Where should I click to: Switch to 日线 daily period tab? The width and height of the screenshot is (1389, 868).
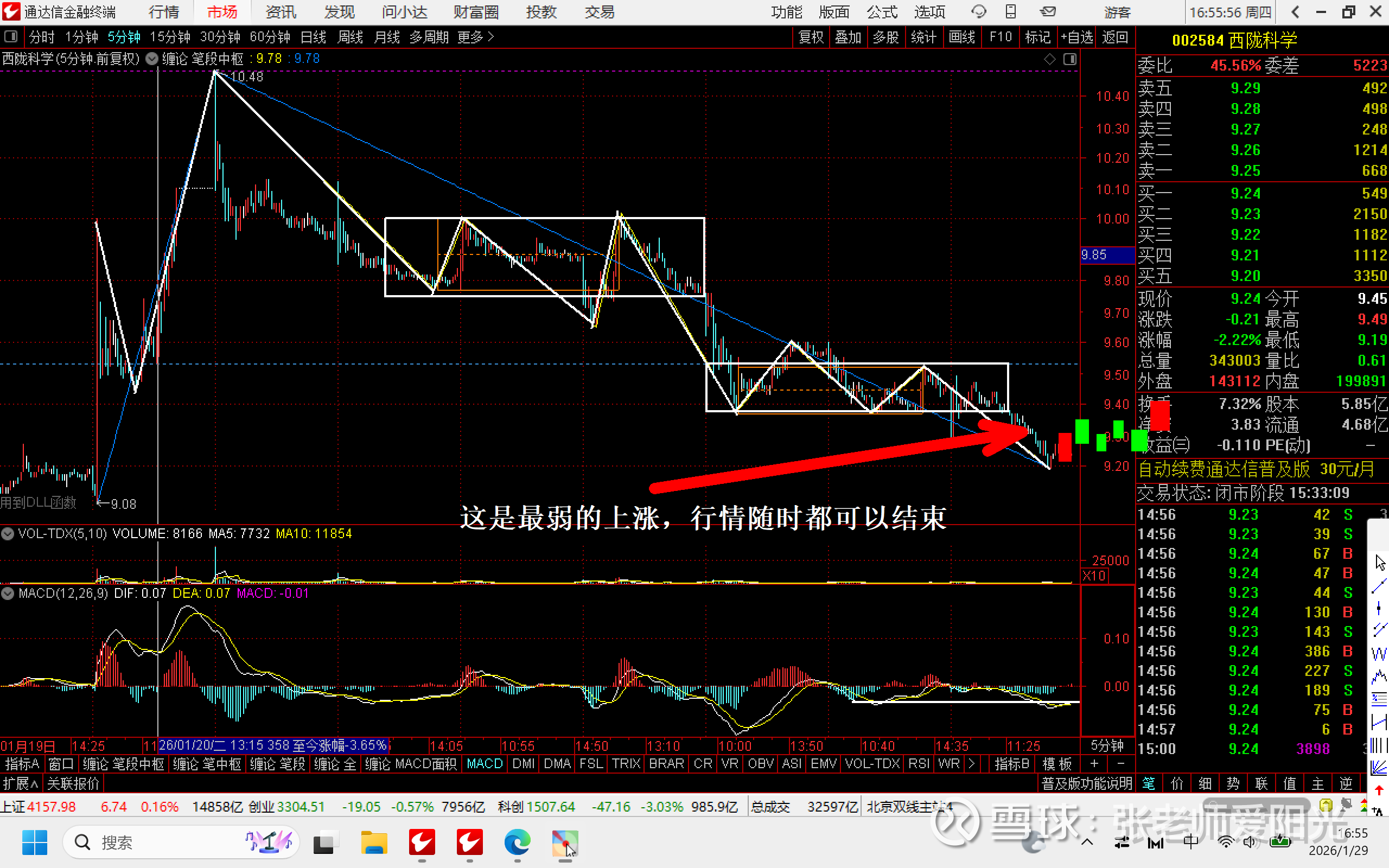tap(314, 37)
